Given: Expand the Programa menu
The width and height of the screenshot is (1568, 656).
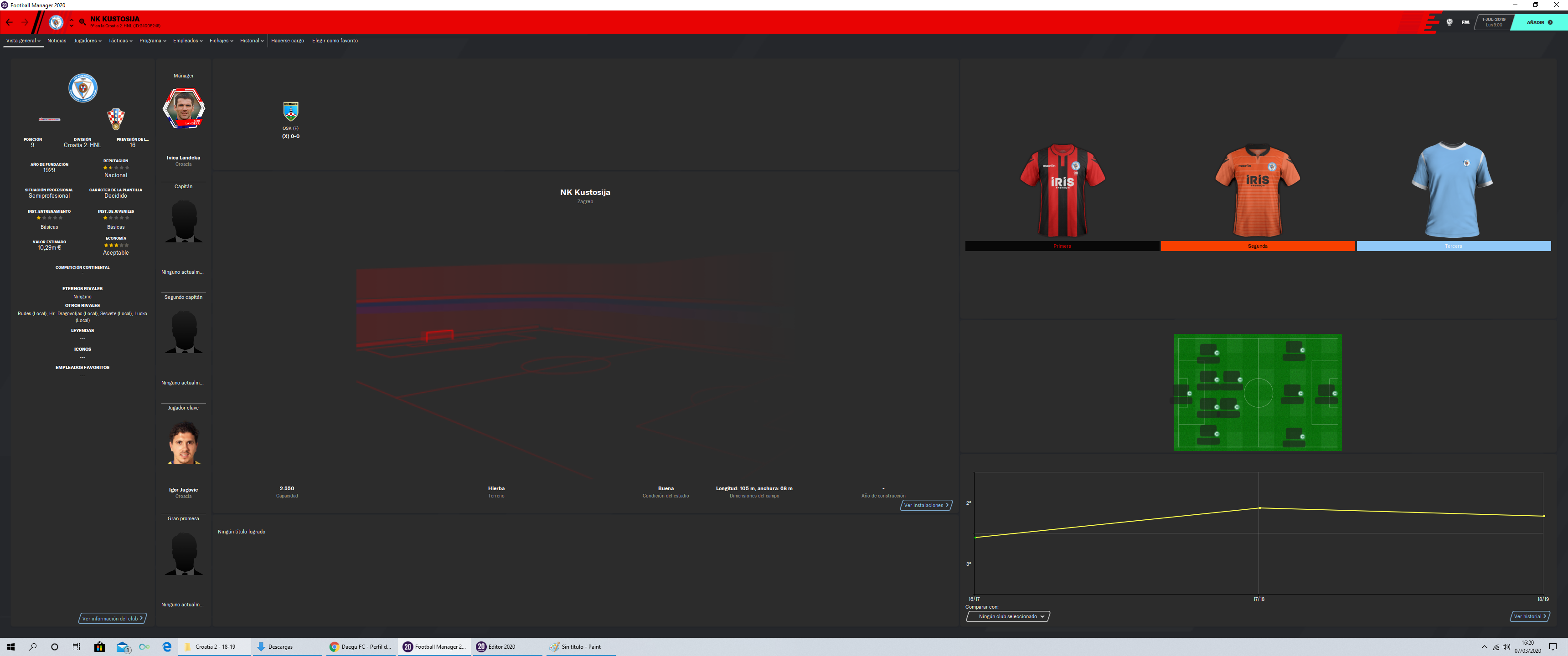Looking at the screenshot, I should click(x=153, y=41).
